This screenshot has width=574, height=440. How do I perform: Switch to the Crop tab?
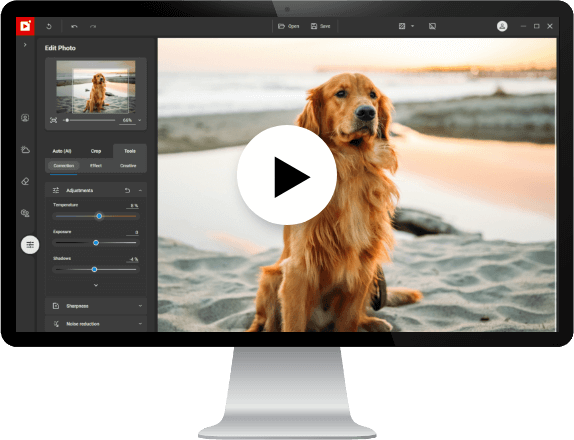pyautogui.click(x=96, y=151)
